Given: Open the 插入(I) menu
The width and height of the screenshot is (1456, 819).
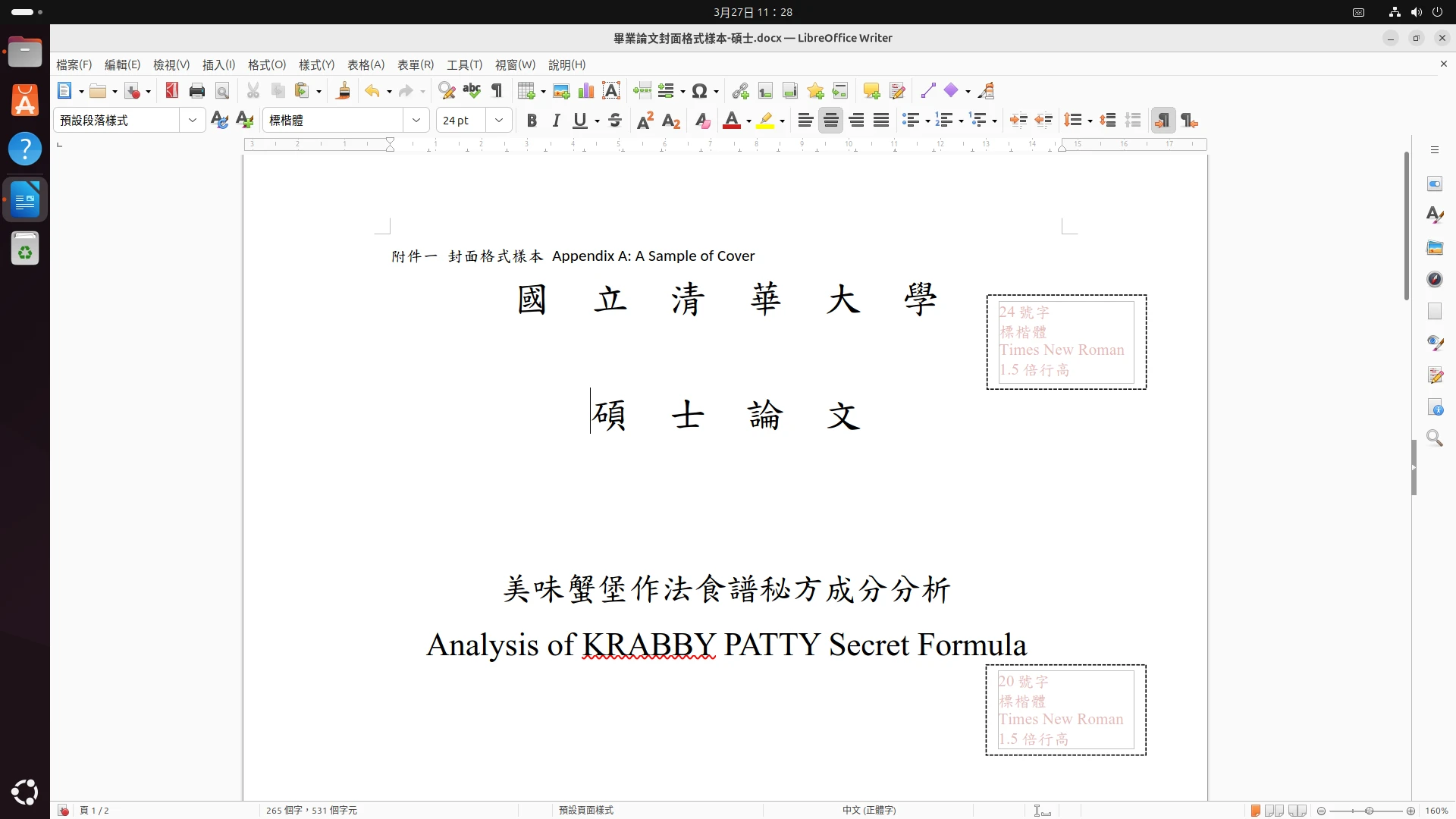Looking at the screenshot, I should [218, 65].
